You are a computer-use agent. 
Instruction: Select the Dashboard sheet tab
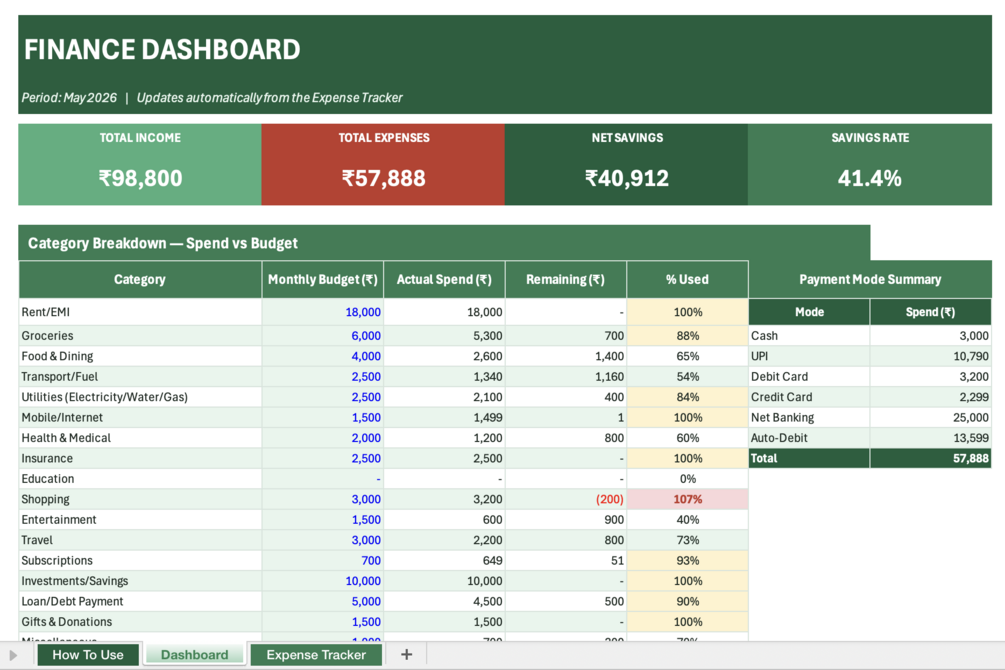(x=194, y=655)
